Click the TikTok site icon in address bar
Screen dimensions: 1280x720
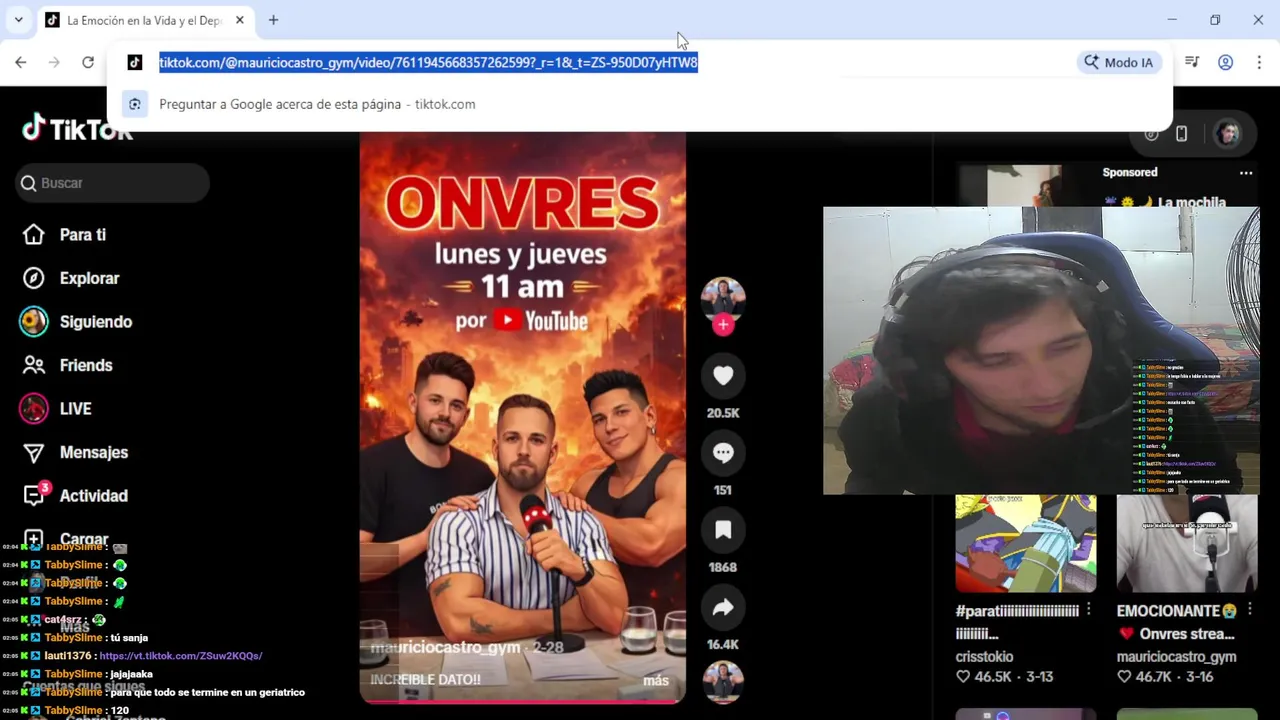[135, 62]
